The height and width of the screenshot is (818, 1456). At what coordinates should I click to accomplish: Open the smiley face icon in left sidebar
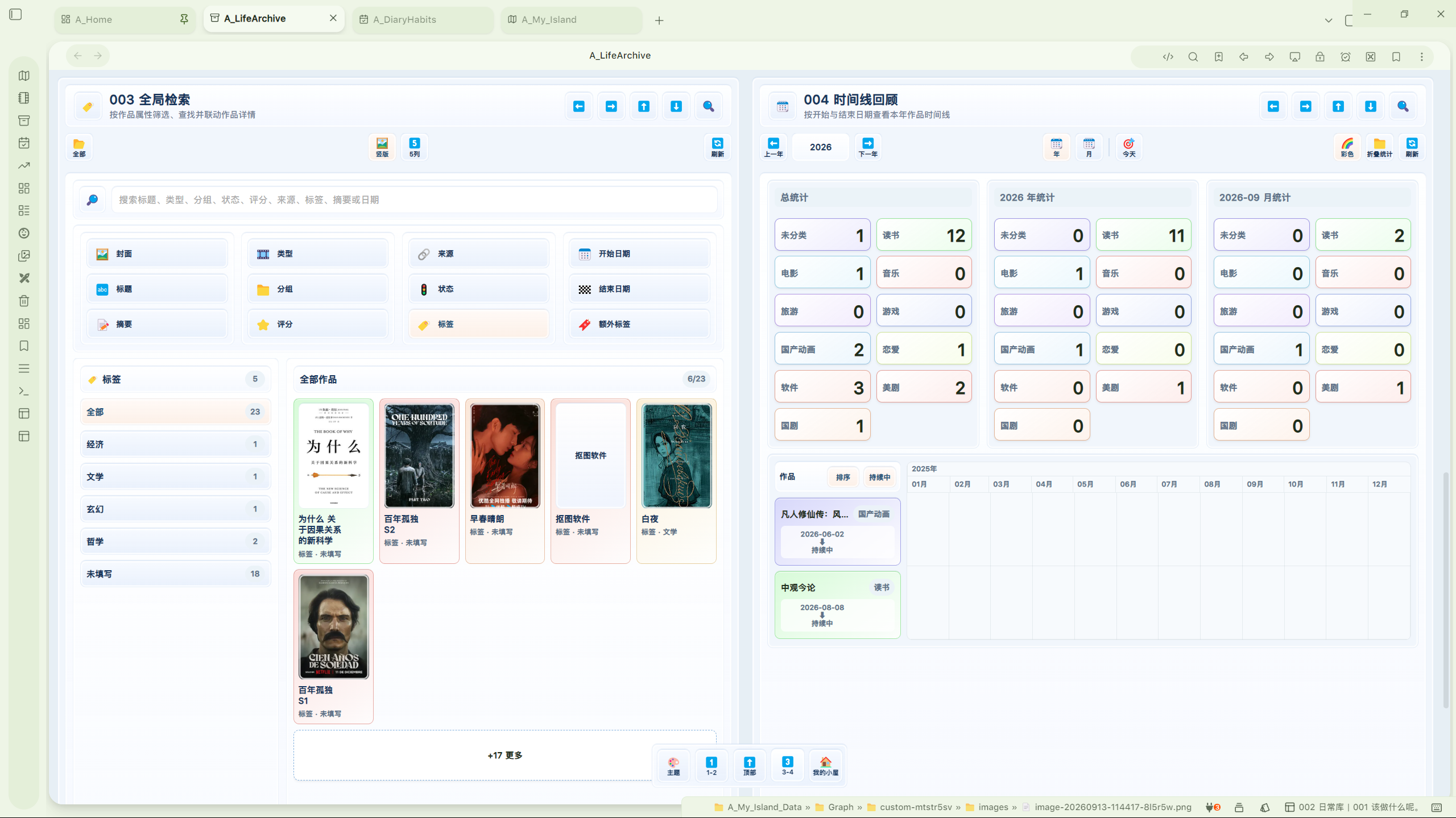[24, 233]
